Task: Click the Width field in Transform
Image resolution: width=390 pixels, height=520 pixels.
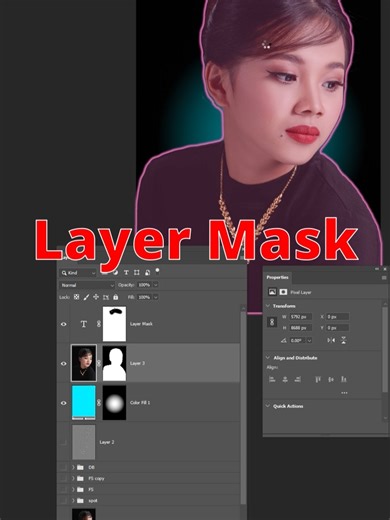Action: (301, 317)
